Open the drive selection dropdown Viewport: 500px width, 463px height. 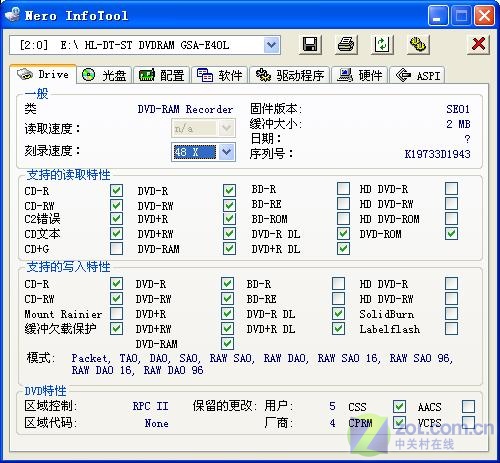click(271, 45)
